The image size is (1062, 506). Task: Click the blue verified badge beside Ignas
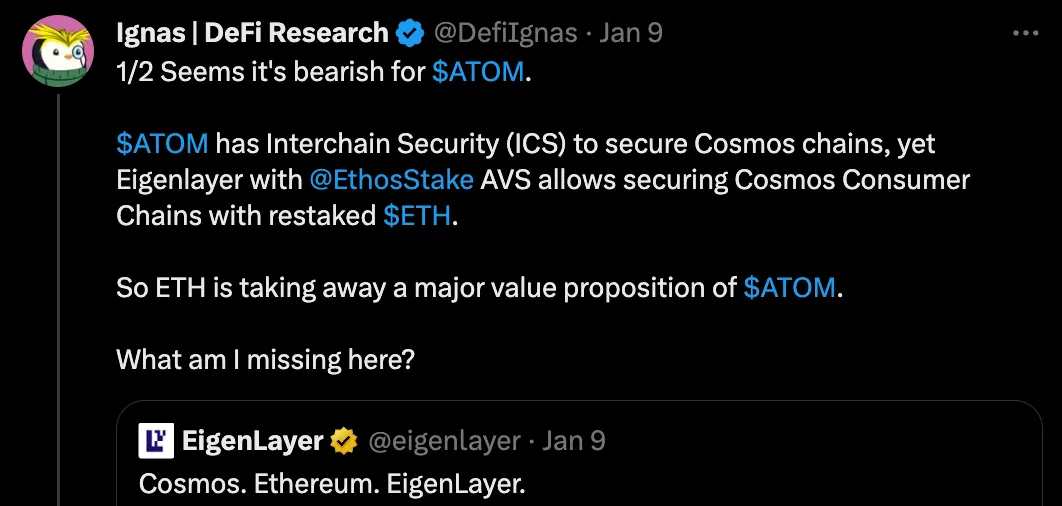tap(410, 33)
